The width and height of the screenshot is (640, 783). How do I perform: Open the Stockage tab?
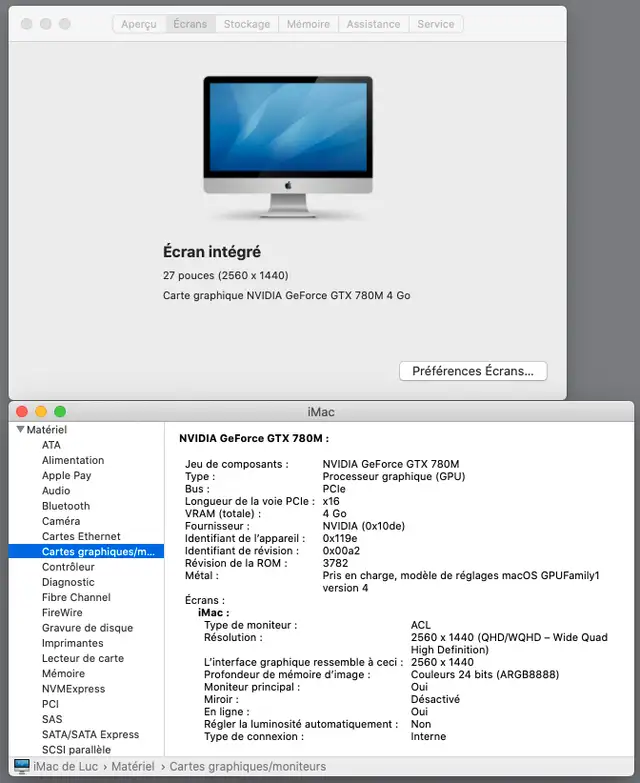[x=247, y=24]
